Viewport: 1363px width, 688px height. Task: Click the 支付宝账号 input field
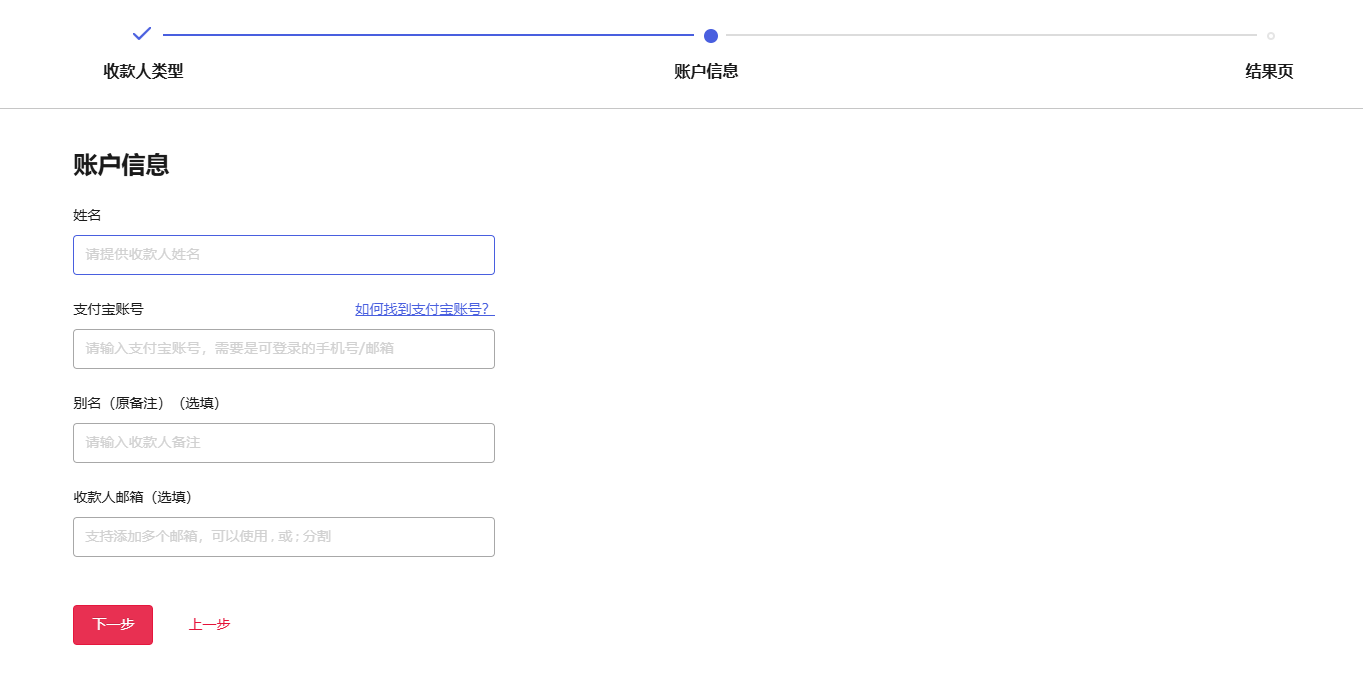pos(284,349)
